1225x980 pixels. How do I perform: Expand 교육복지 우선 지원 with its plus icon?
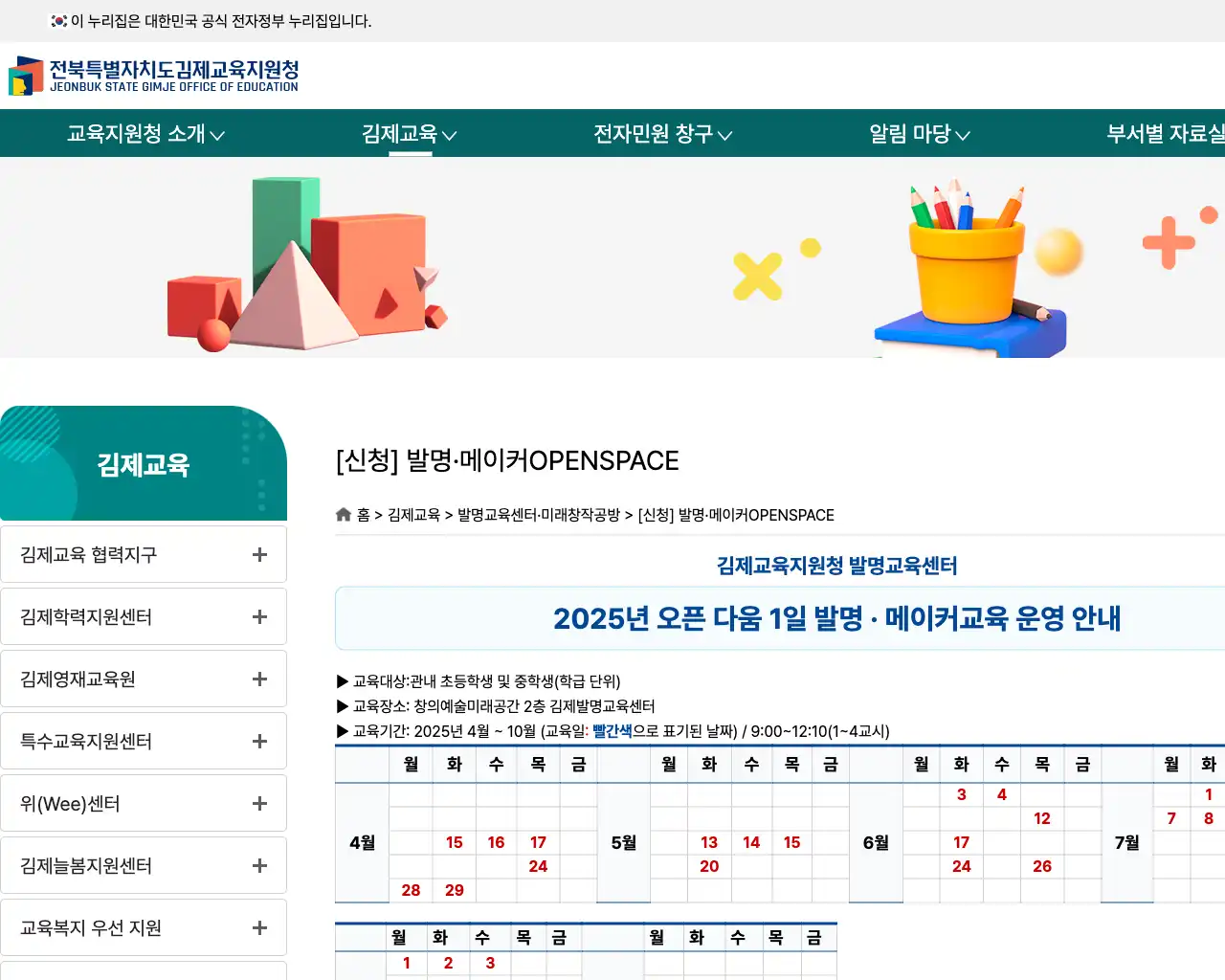259,927
